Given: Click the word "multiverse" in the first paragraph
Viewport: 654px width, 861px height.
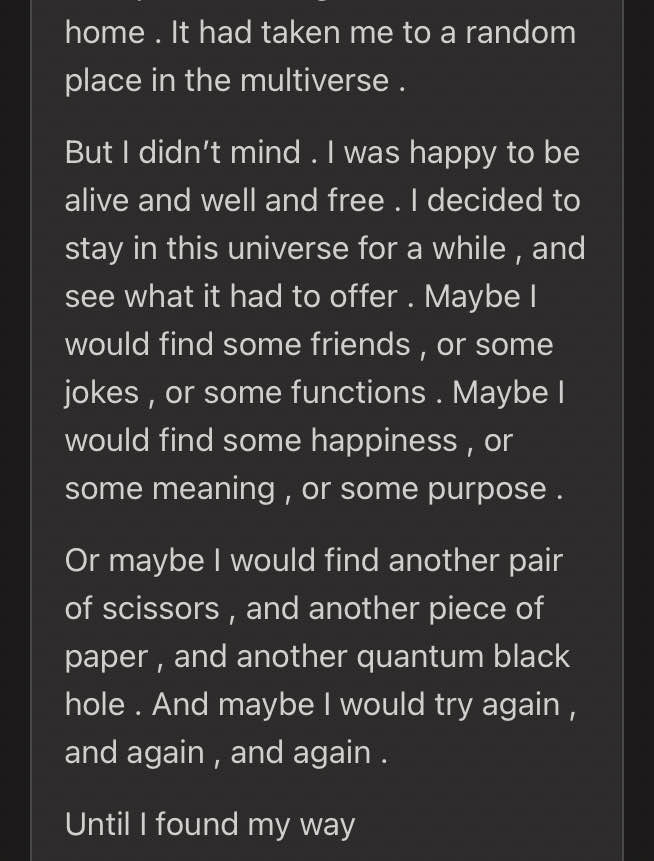Looking at the screenshot, I should click(x=315, y=81).
